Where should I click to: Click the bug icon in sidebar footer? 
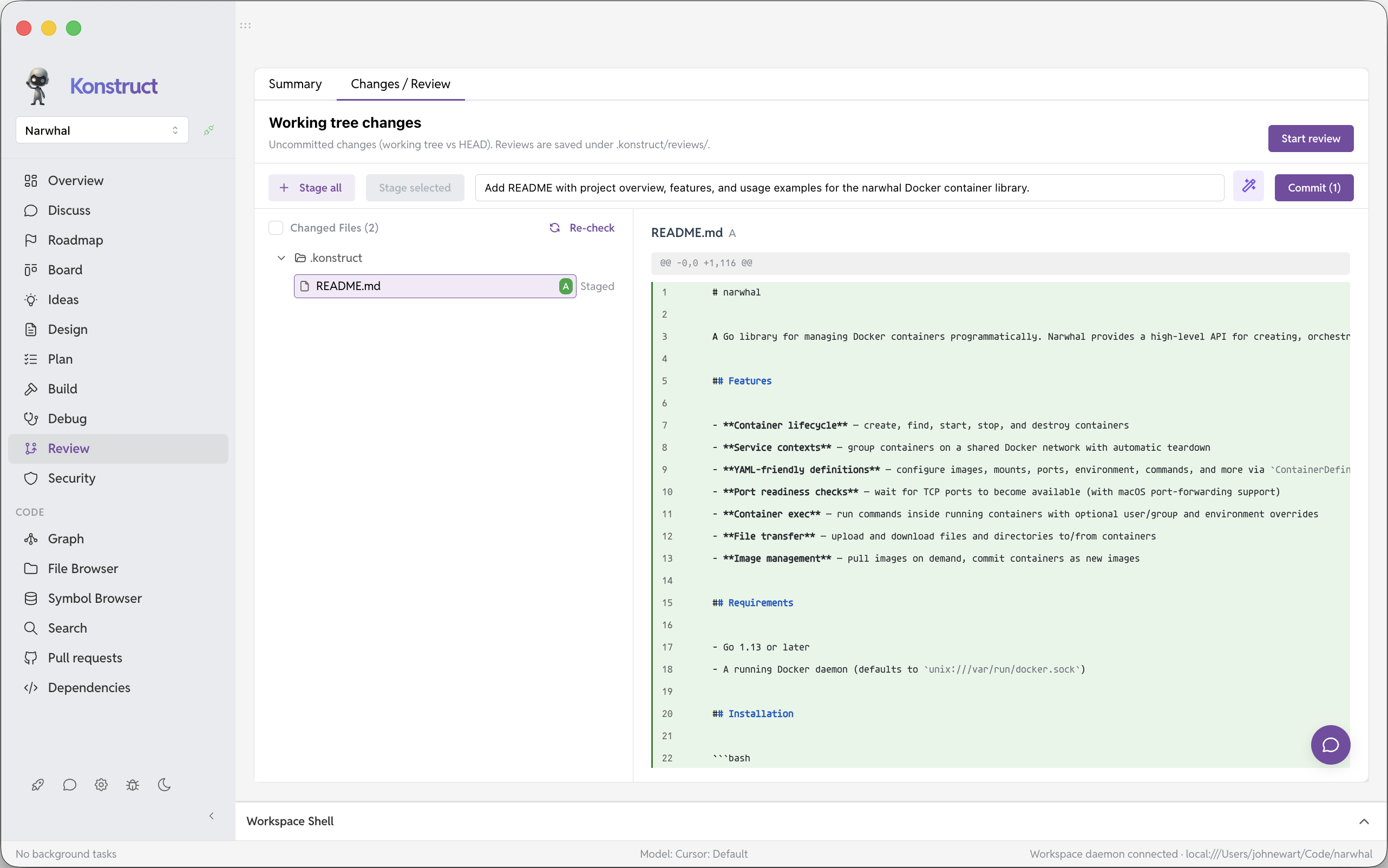click(x=133, y=785)
